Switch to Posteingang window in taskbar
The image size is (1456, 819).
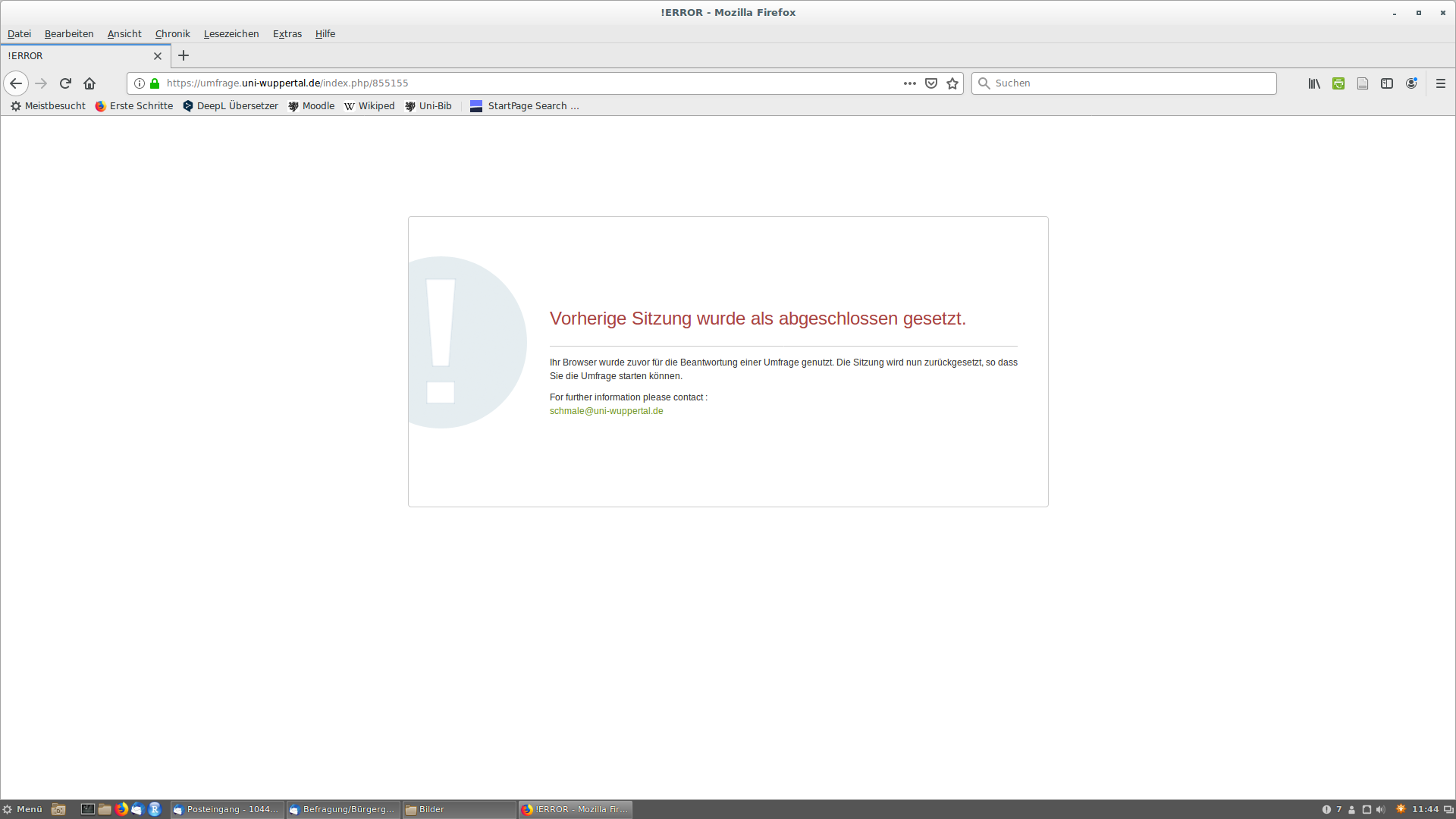click(227, 809)
